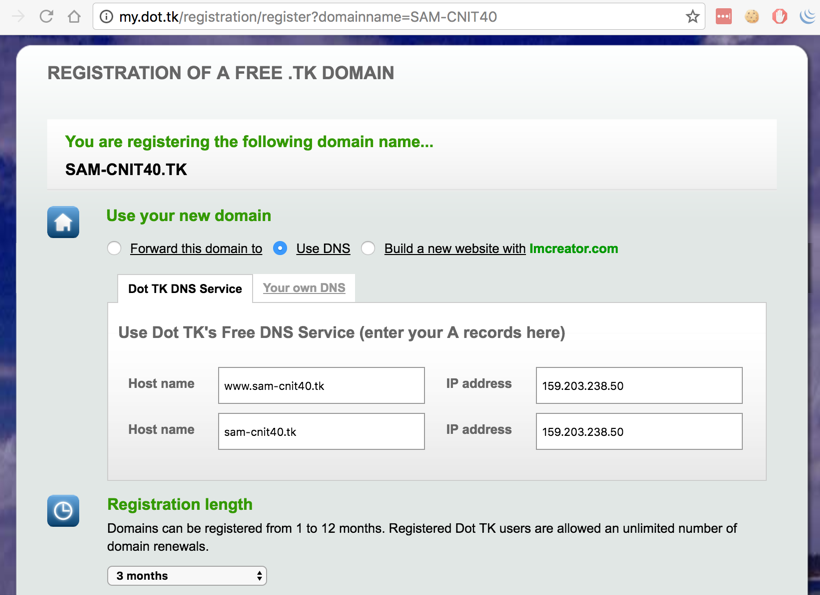Click the You are registering the following domain name text

[x=249, y=142]
